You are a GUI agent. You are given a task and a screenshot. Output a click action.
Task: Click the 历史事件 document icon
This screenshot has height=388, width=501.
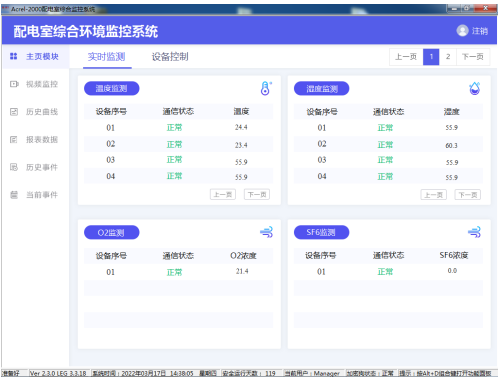[x=14, y=167]
